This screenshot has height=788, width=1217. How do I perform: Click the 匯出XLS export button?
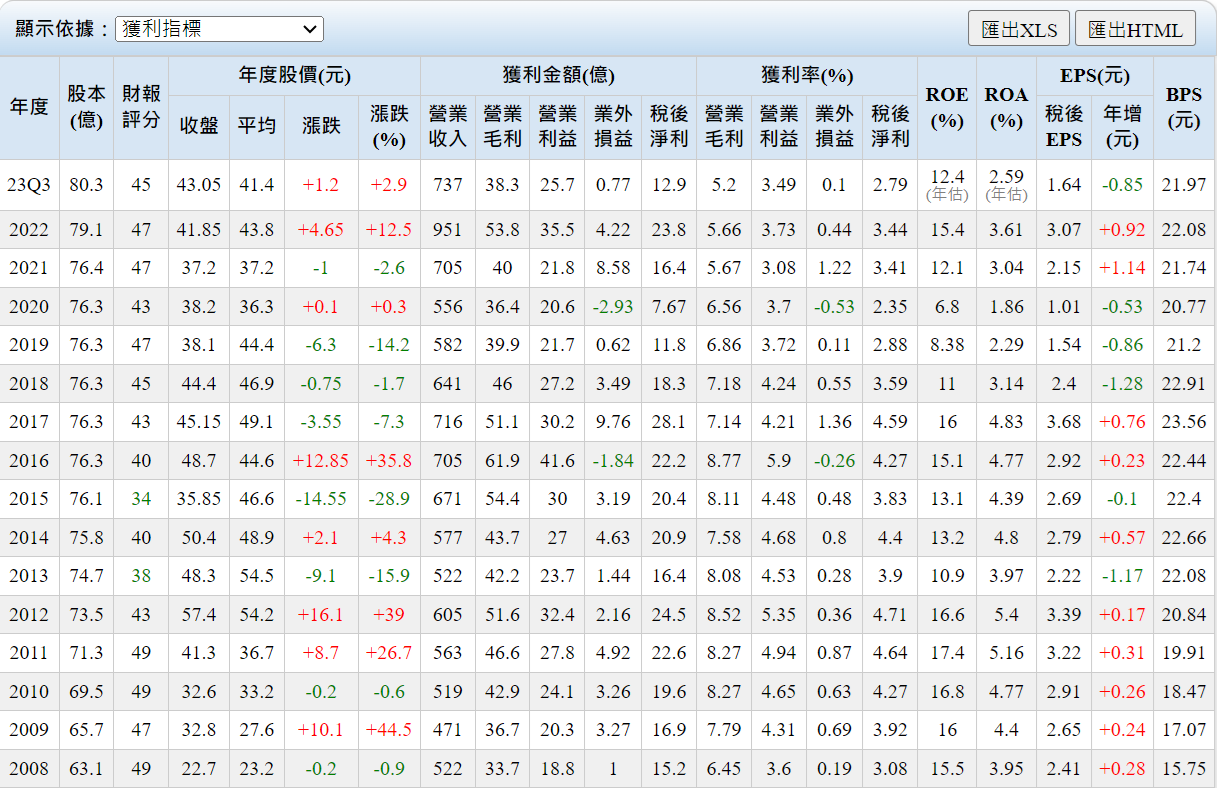1018,30
